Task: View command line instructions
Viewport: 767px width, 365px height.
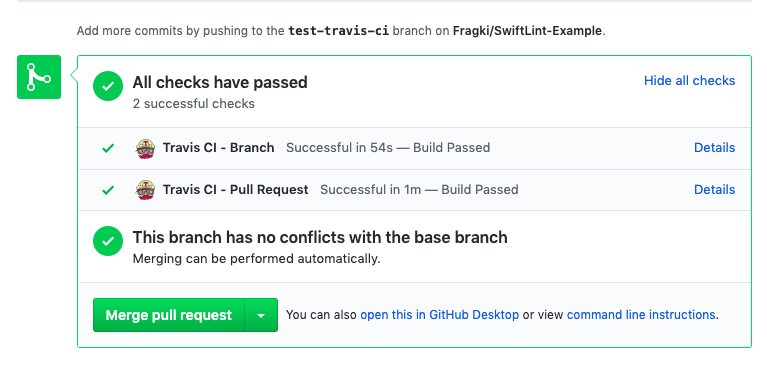Action: (641, 315)
